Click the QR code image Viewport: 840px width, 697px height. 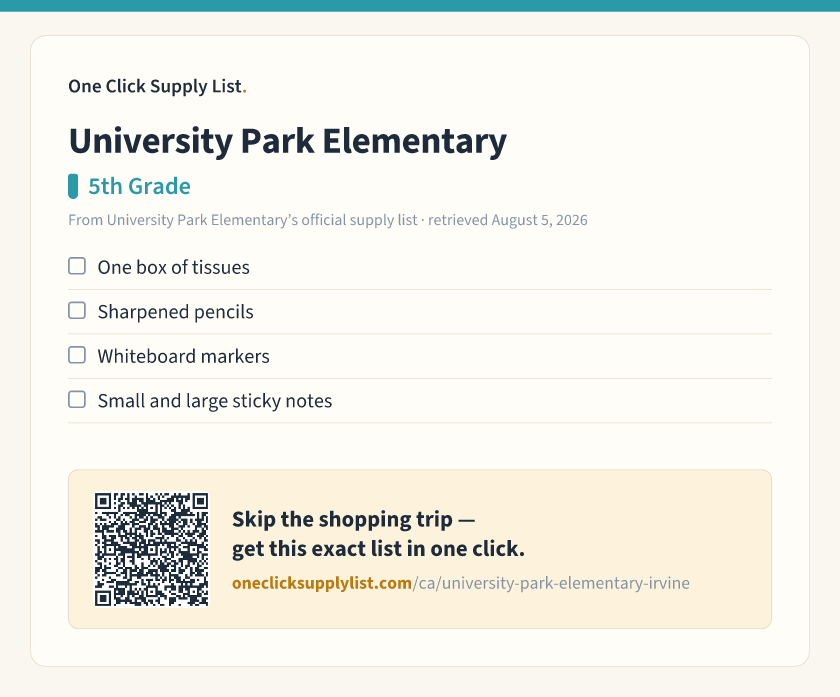152,550
